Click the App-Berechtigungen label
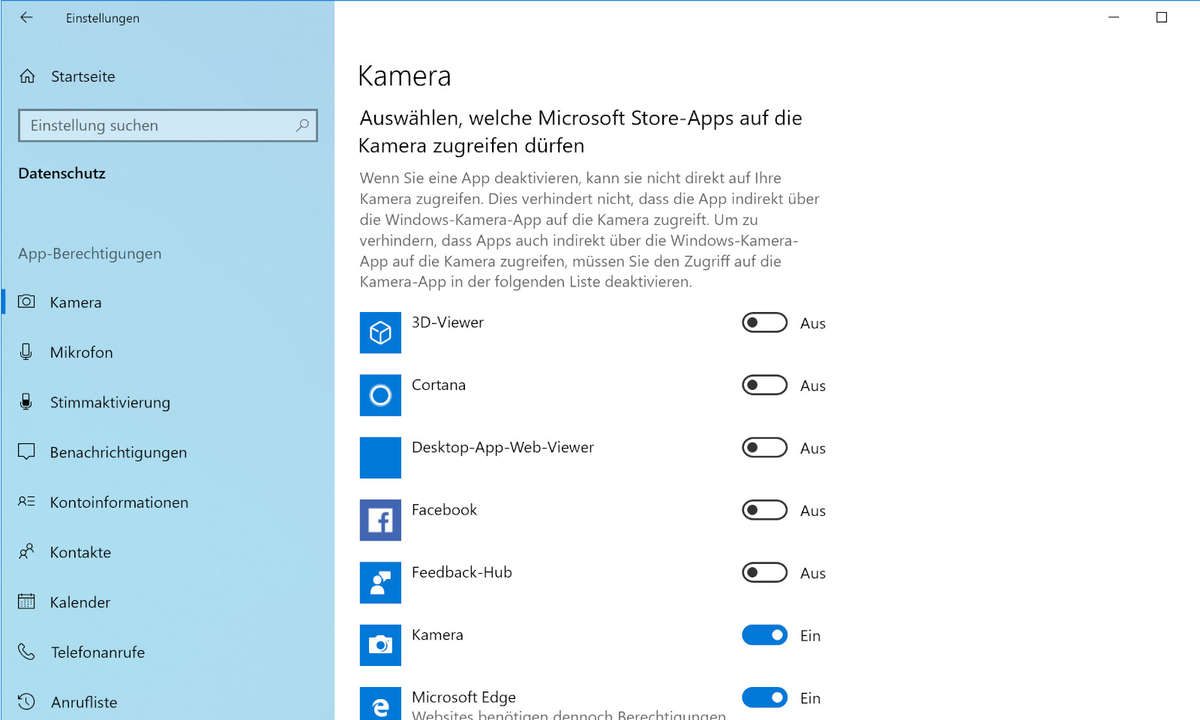1200x720 pixels. tap(90, 254)
